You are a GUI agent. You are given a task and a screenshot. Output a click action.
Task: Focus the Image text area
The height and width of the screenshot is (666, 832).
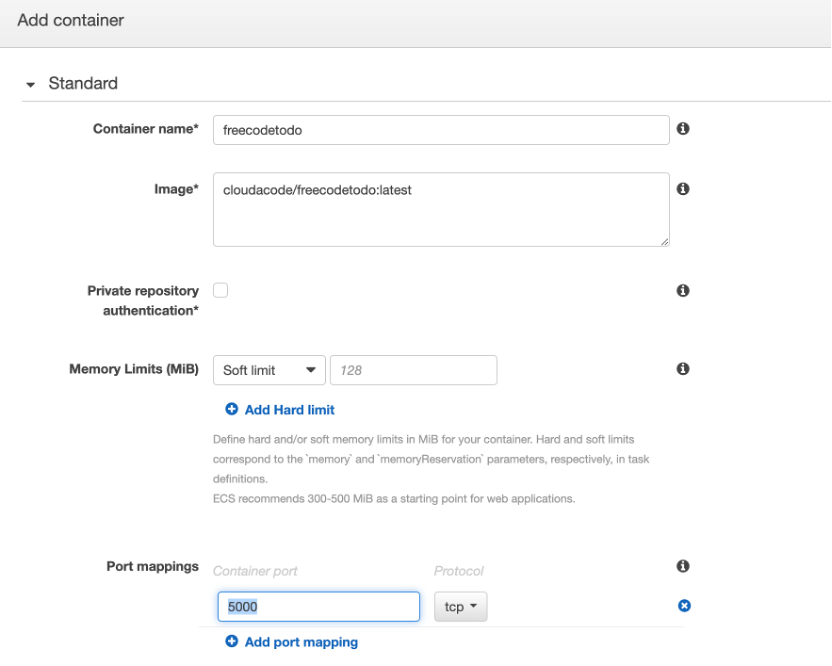441,210
